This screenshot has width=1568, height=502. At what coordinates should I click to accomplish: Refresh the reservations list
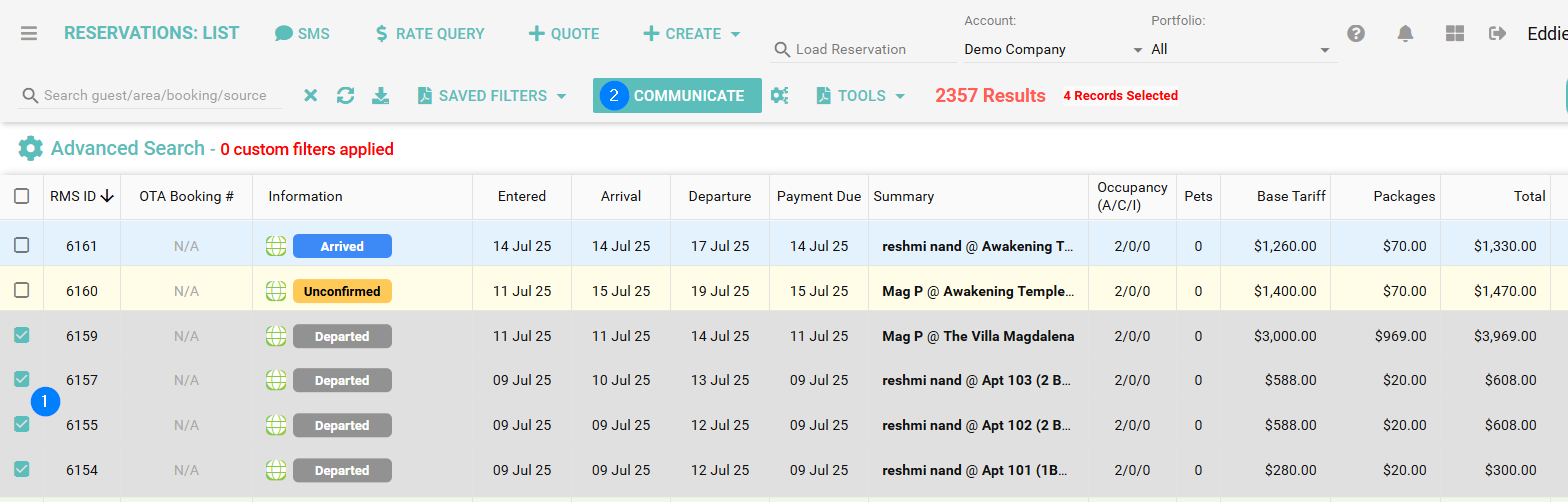(345, 96)
